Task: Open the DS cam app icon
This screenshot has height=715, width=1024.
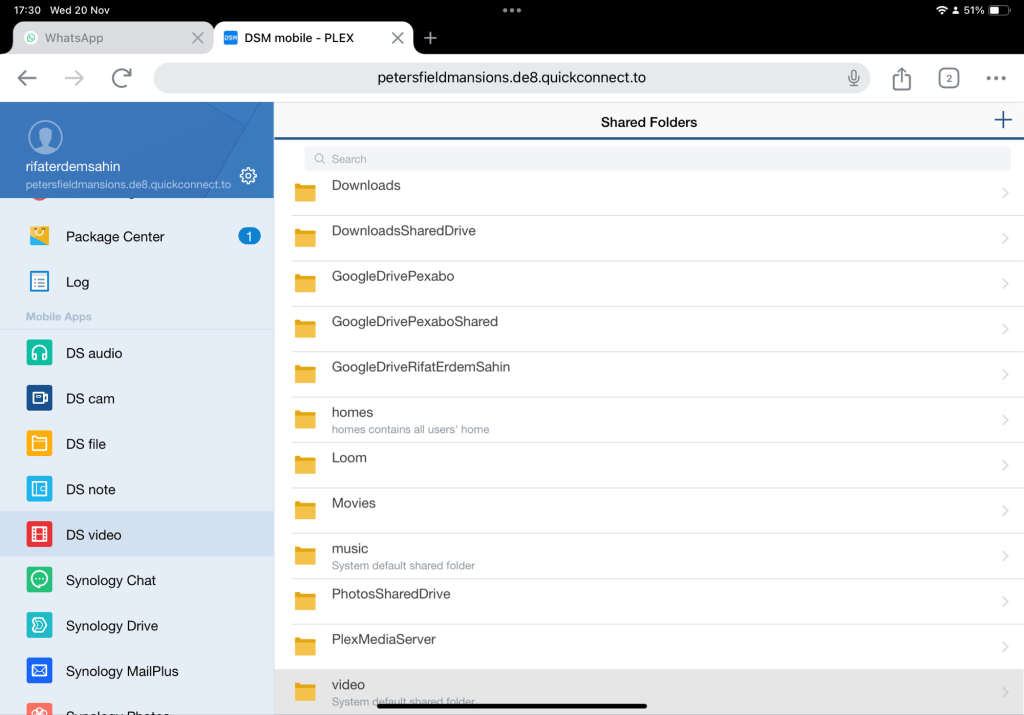Action: pos(39,398)
